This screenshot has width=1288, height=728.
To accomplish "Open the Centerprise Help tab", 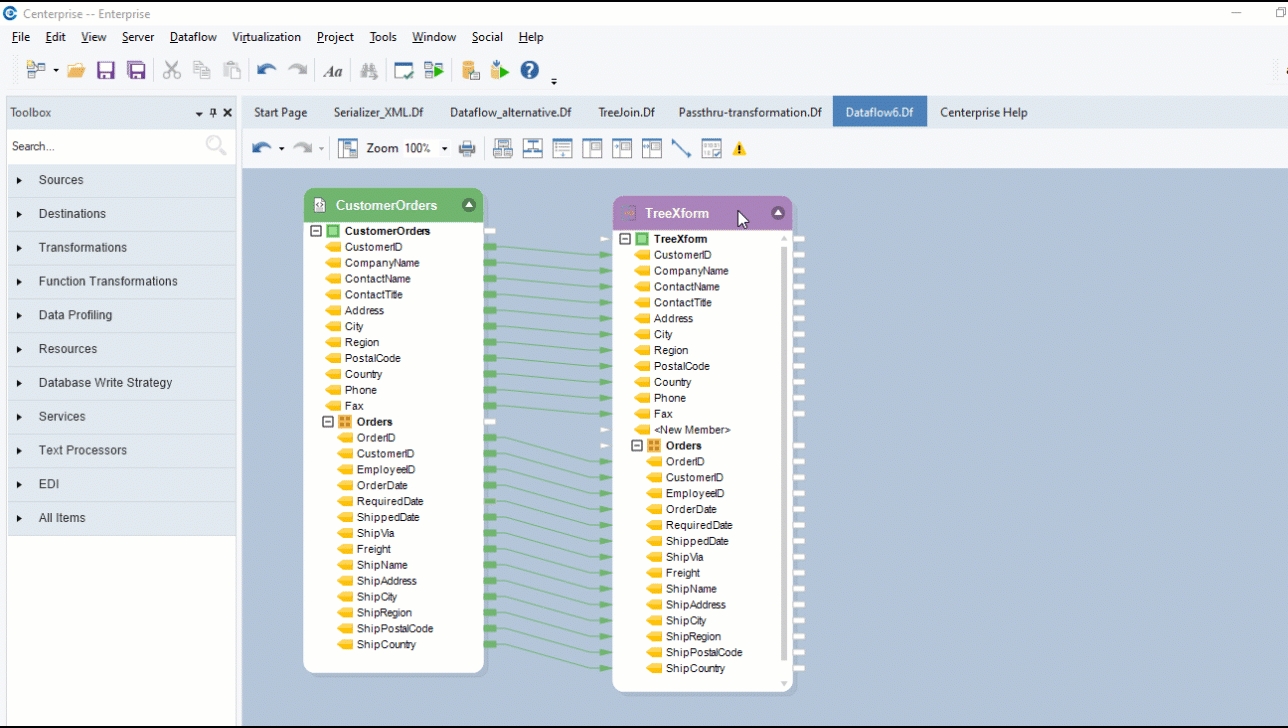I will (983, 112).
